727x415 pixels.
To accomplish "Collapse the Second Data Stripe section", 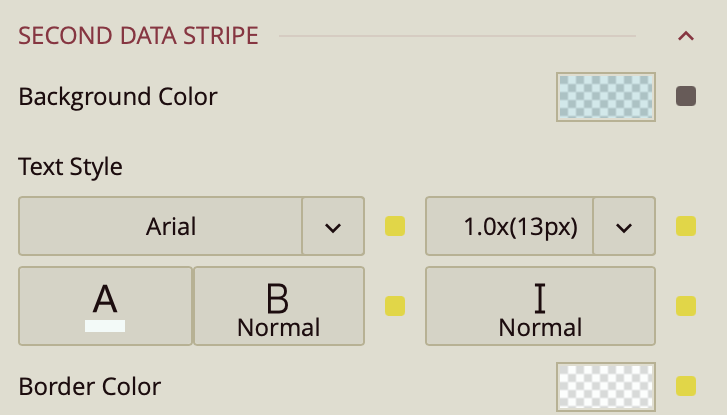I will pos(686,37).
